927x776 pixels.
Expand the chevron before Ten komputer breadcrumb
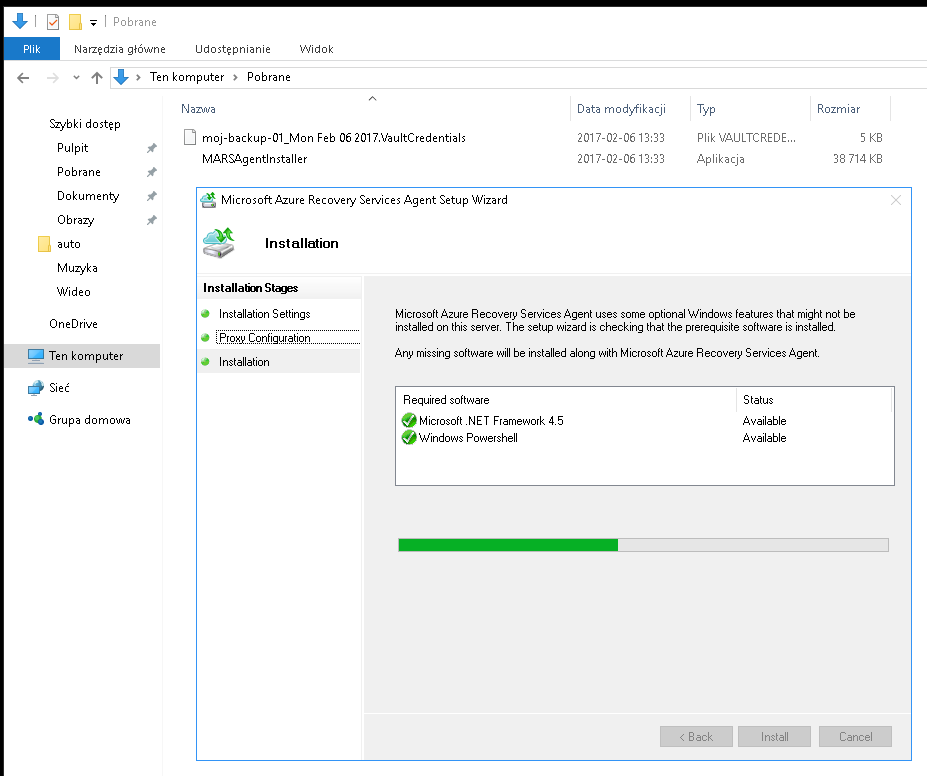coord(138,77)
